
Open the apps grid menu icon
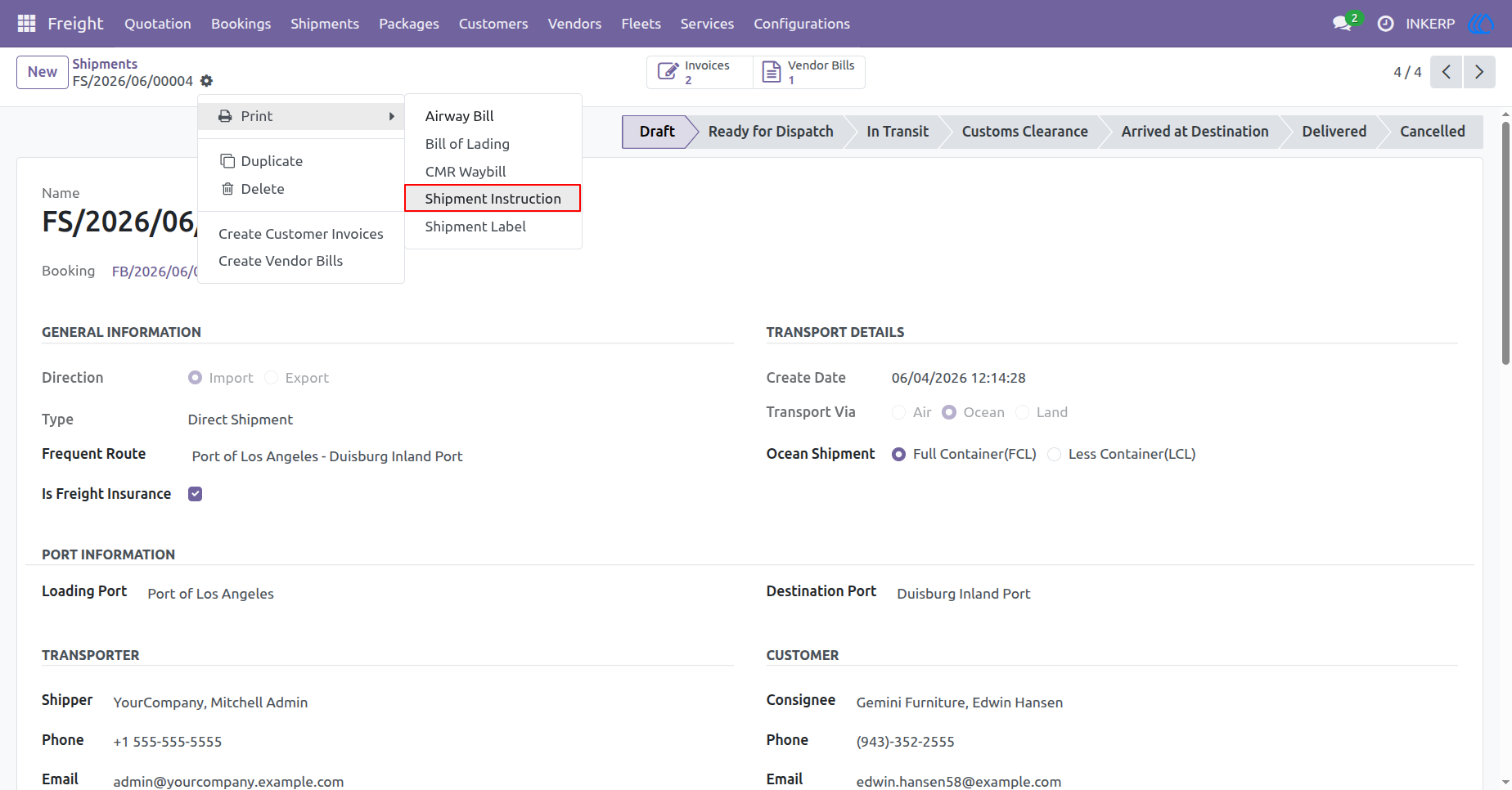point(26,24)
